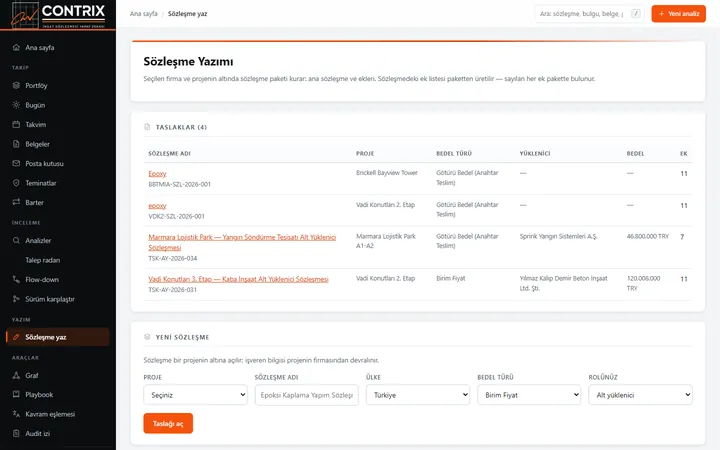The image size is (720, 450).
Task: Focus the Sözleşme adı text field
Action: pyautogui.click(x=306, y=395)
